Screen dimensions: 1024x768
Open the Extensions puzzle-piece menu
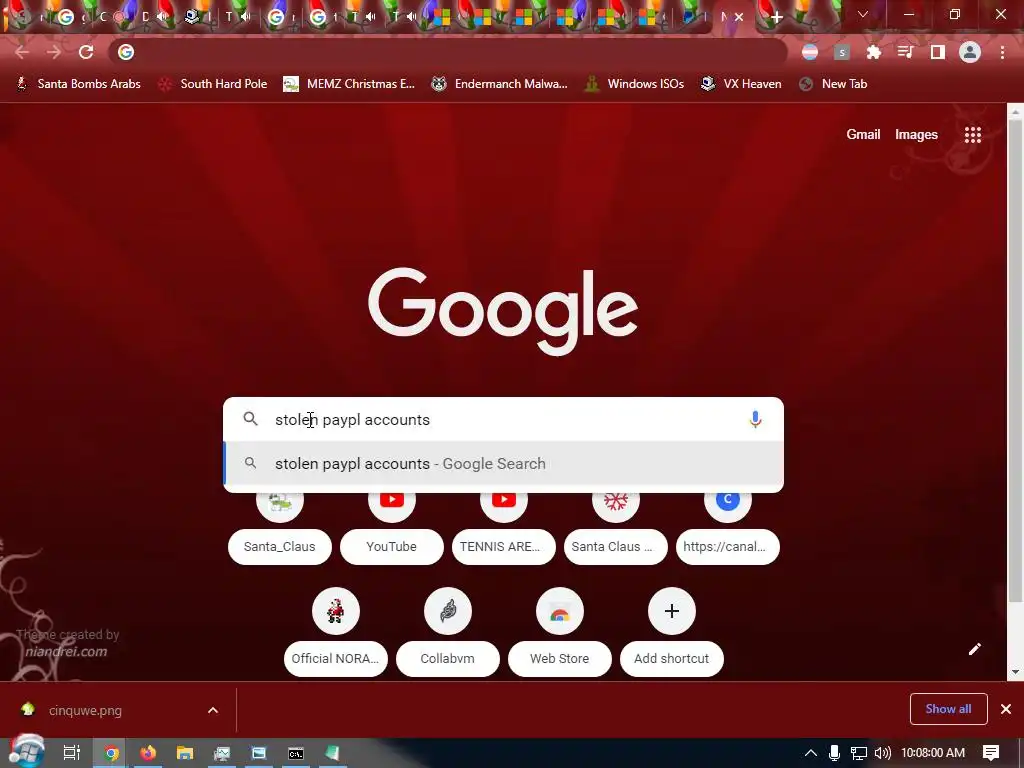coord(873,52)
